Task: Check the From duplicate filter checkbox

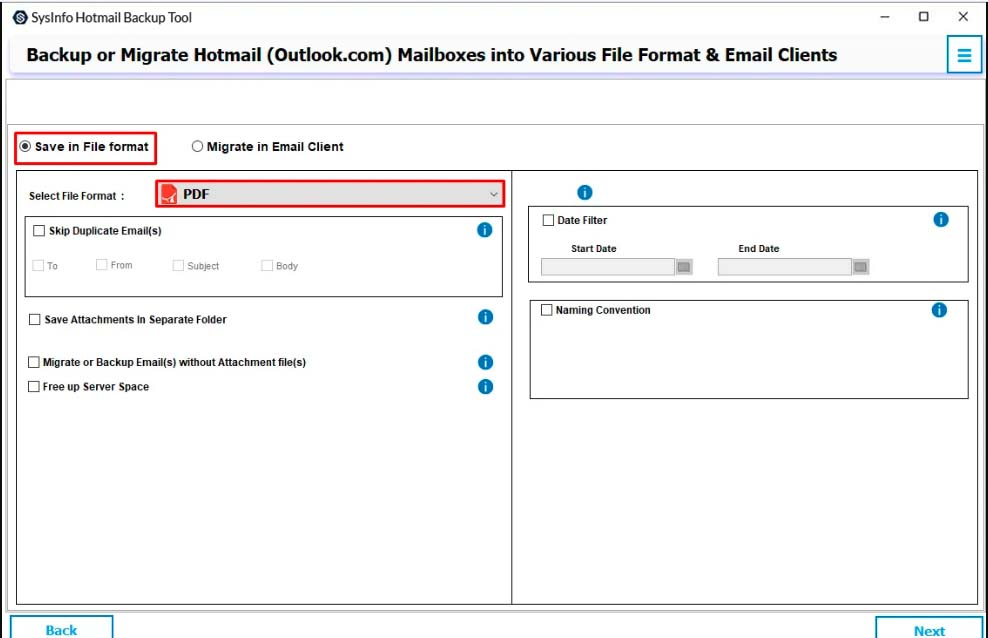Action: (x=101, y=265)
